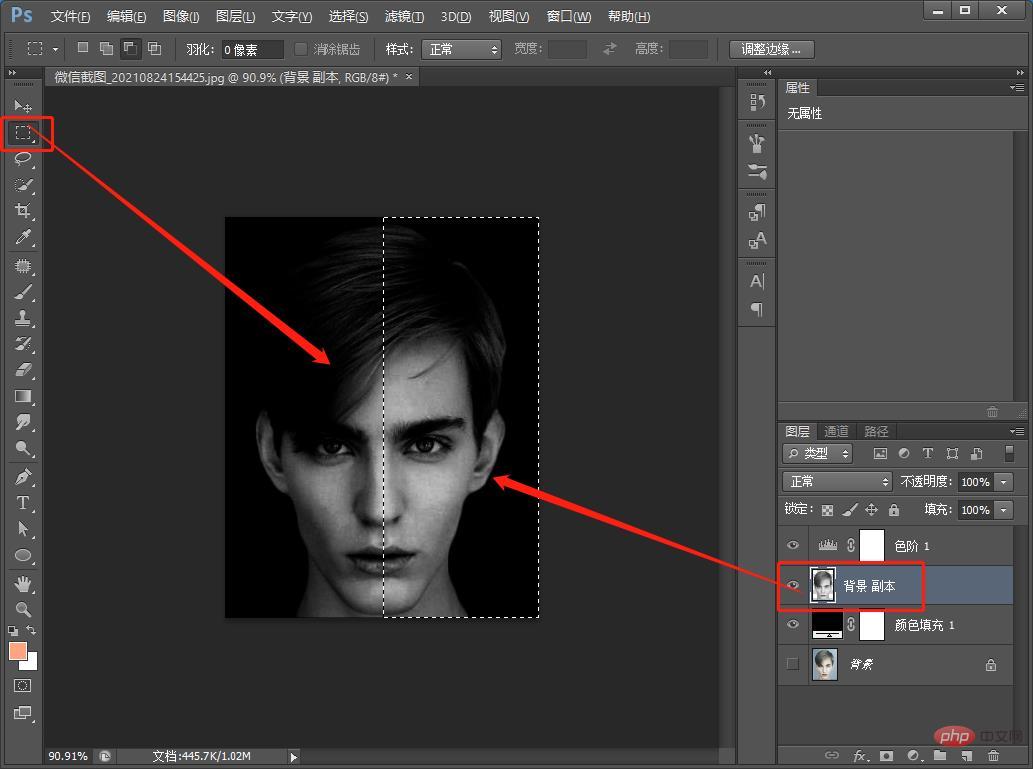Screen dimensions: 1033x769
Task: Select the Dodge tool
Action: coord(23,449)
